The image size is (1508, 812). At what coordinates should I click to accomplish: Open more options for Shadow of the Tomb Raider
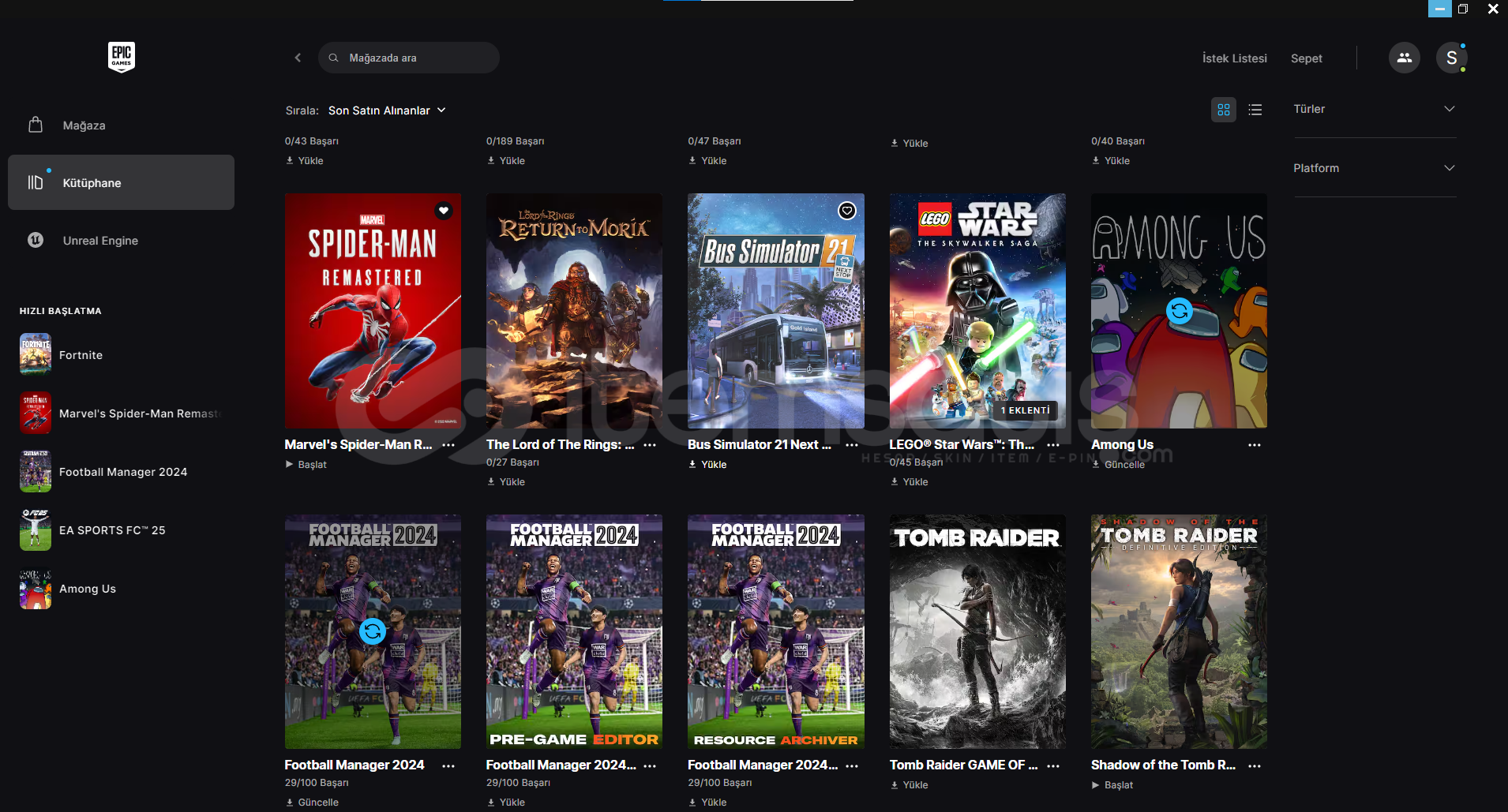pos(1255,765)
